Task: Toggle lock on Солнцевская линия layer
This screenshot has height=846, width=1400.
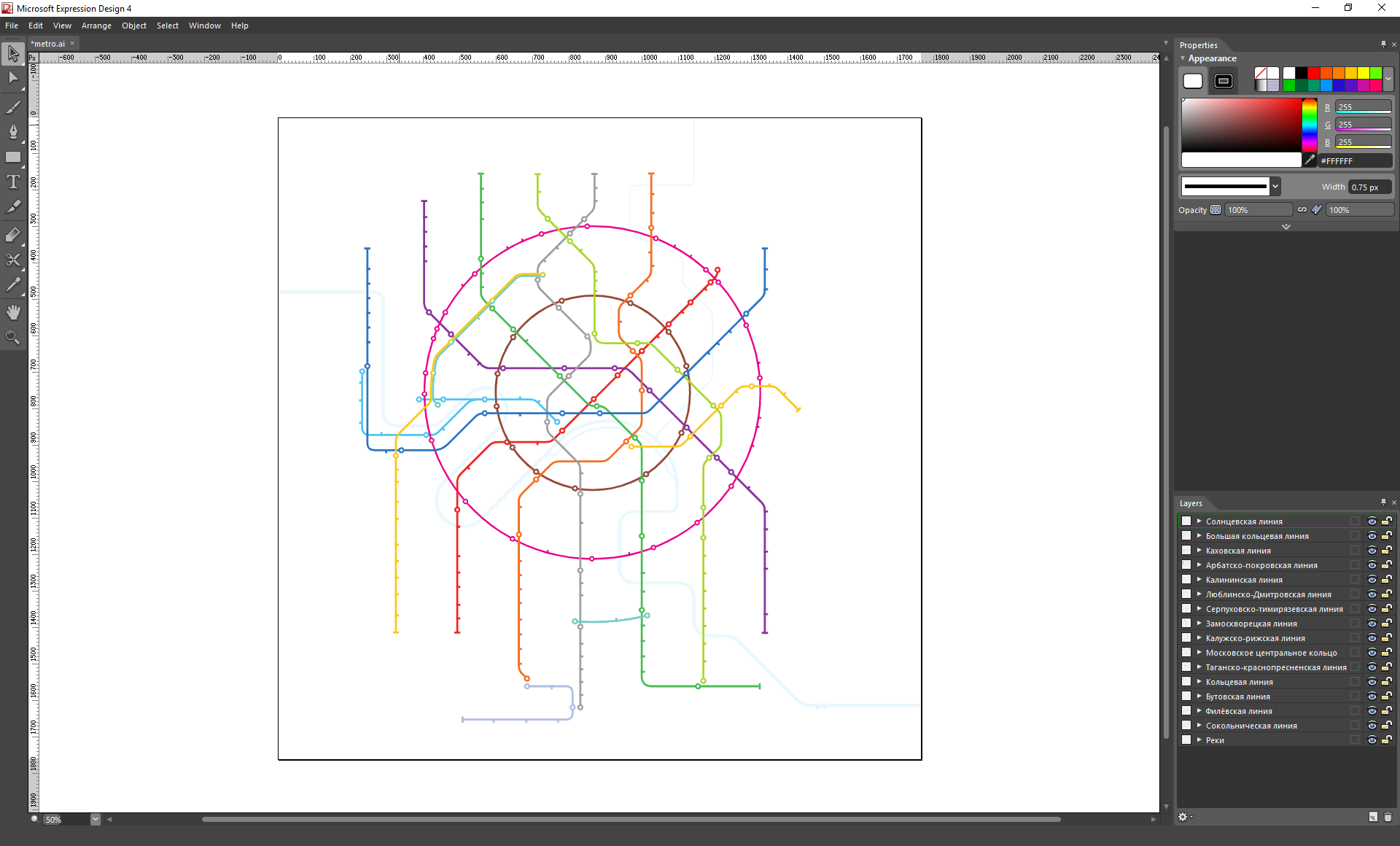Action: (x=1386, y=521)
